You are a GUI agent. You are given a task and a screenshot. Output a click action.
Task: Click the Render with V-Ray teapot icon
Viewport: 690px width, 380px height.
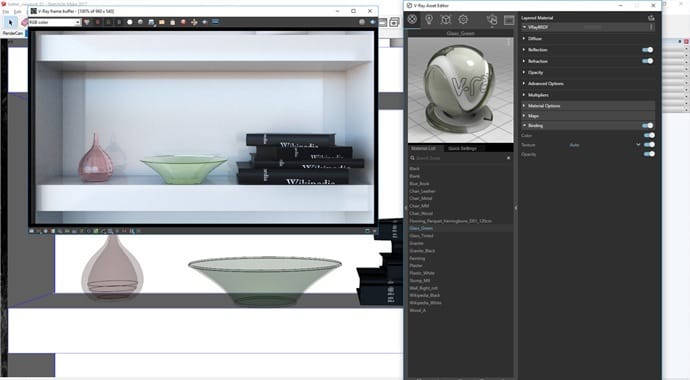click(492, 20)
